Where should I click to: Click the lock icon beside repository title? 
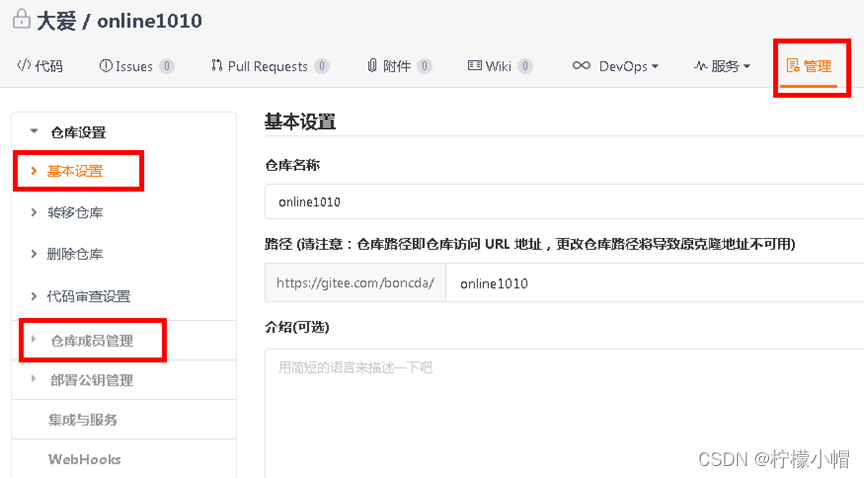click(x=21, y=19)
